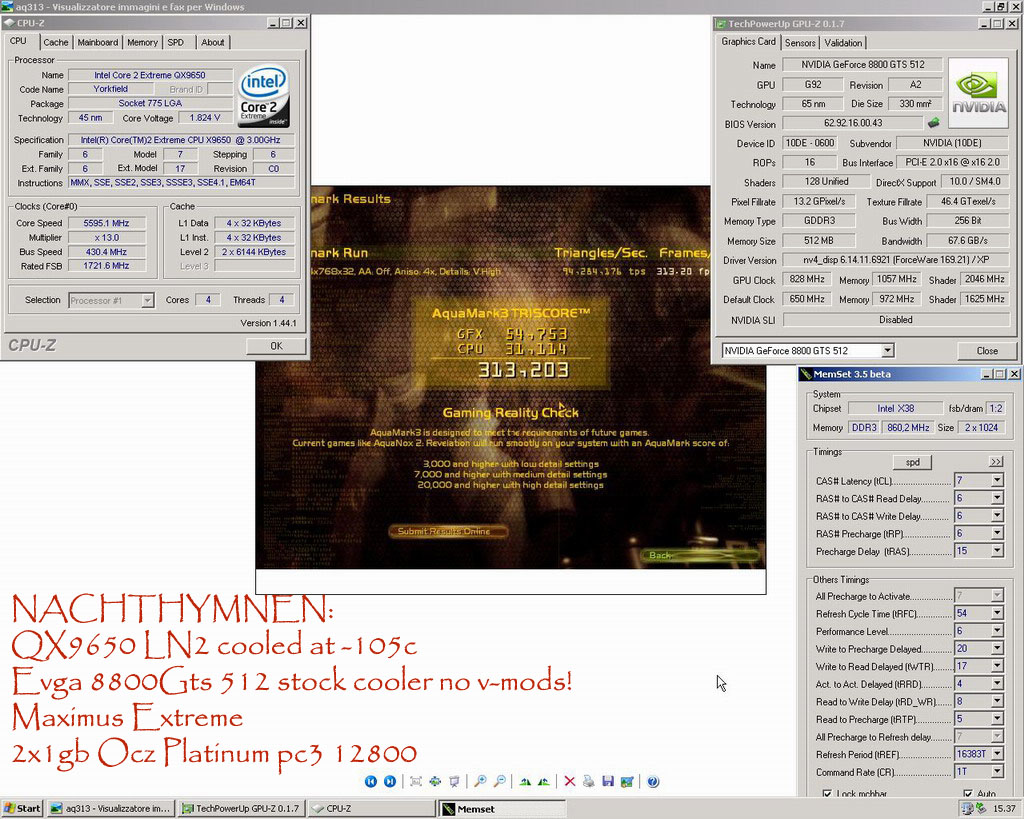The width and height of the screenshot is (1024, 819).
Task: Open the Refresh Cycle Time (tRFC) dropdown
Action: [x=997, y=613]
